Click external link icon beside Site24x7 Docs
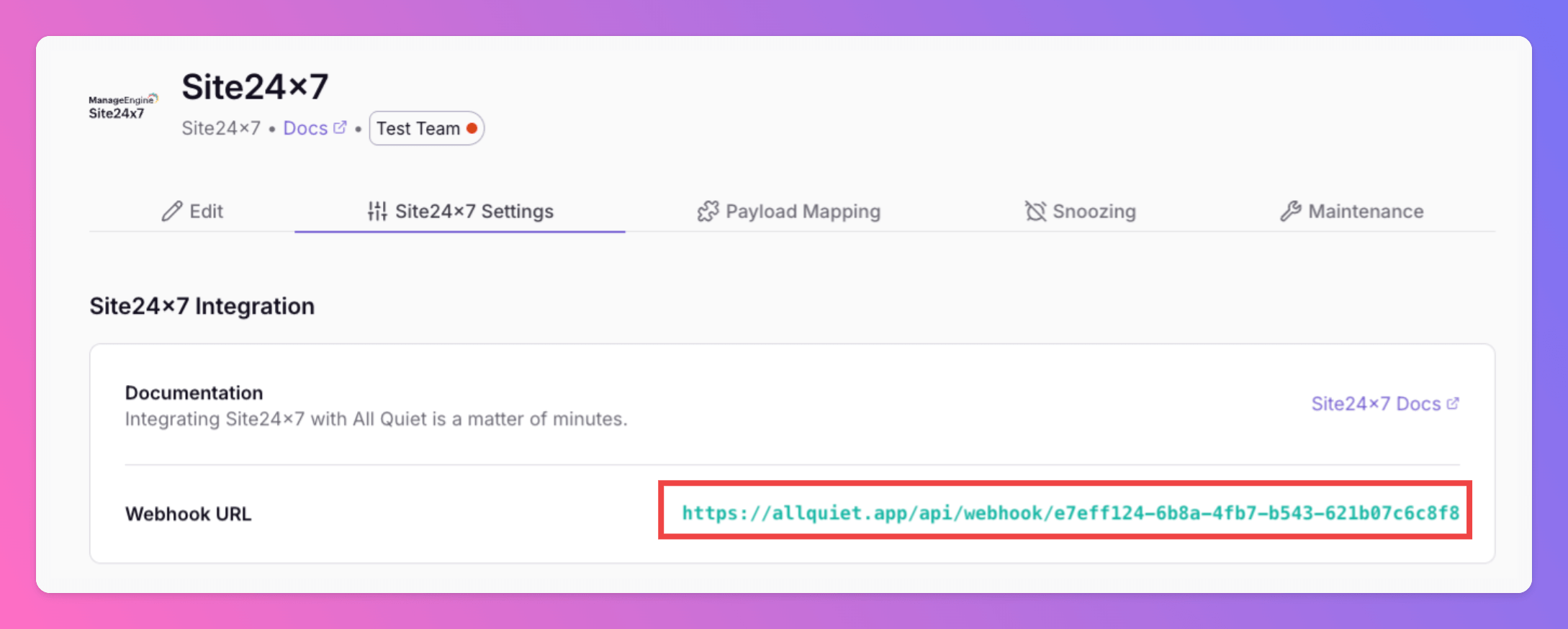The width and height of the screenshot is (1568, 629). 1453,403
